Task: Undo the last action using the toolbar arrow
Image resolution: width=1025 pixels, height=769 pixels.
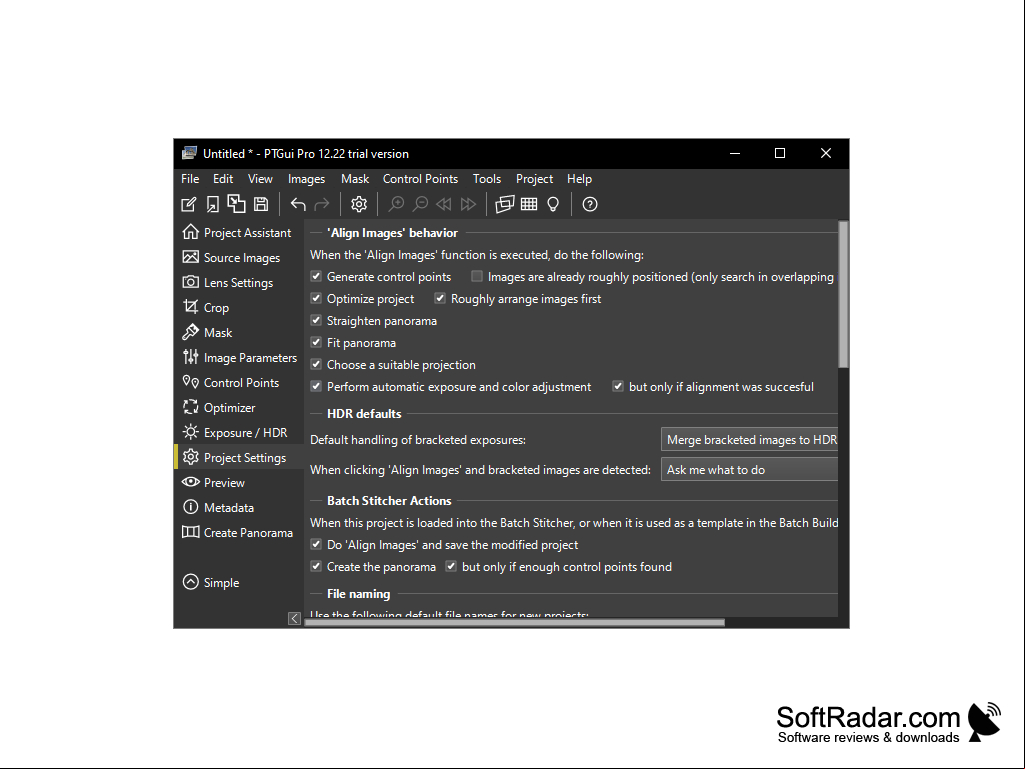Action: 298,205
